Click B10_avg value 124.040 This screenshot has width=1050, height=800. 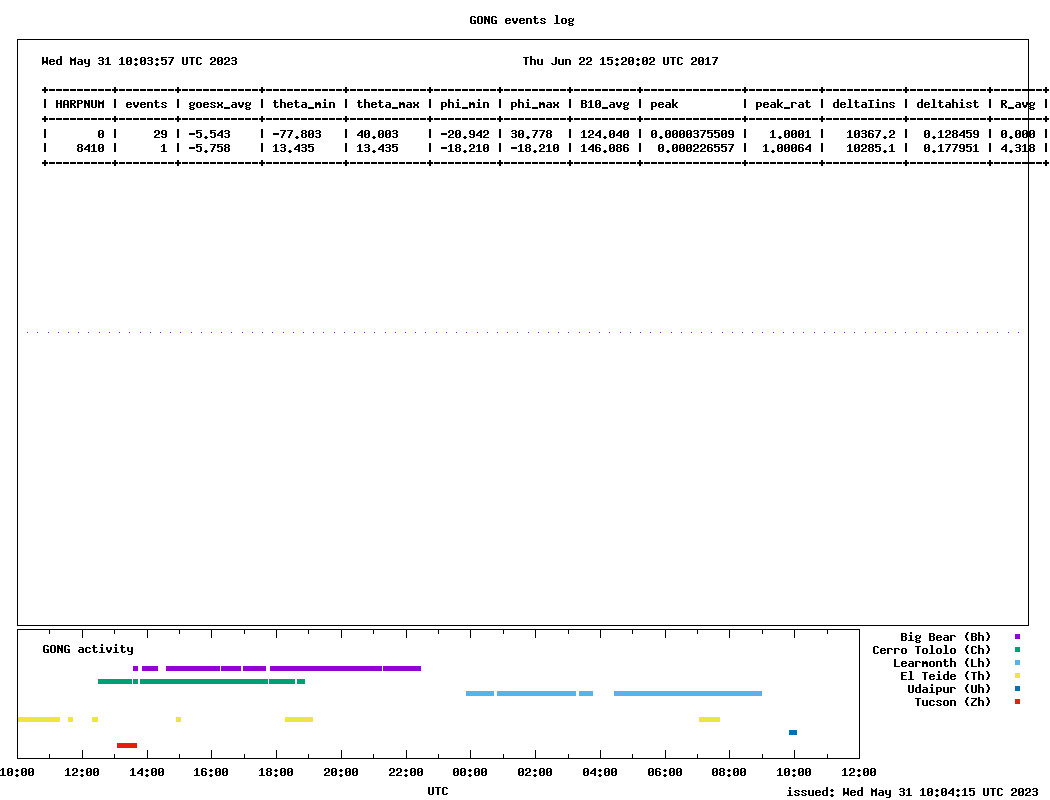click(605, 134)
